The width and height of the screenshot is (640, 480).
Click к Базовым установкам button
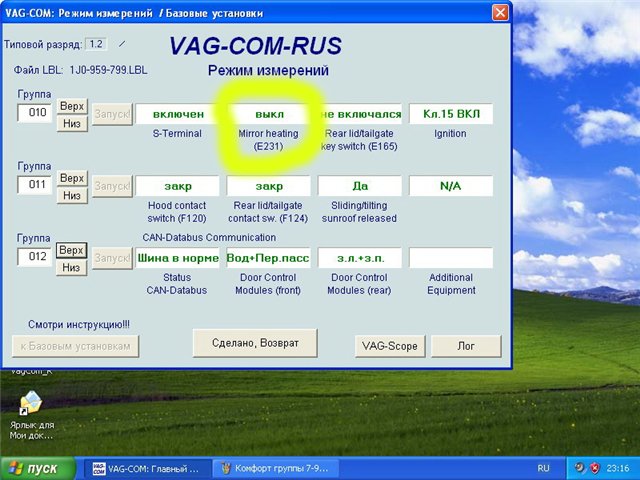click(76, 347)
